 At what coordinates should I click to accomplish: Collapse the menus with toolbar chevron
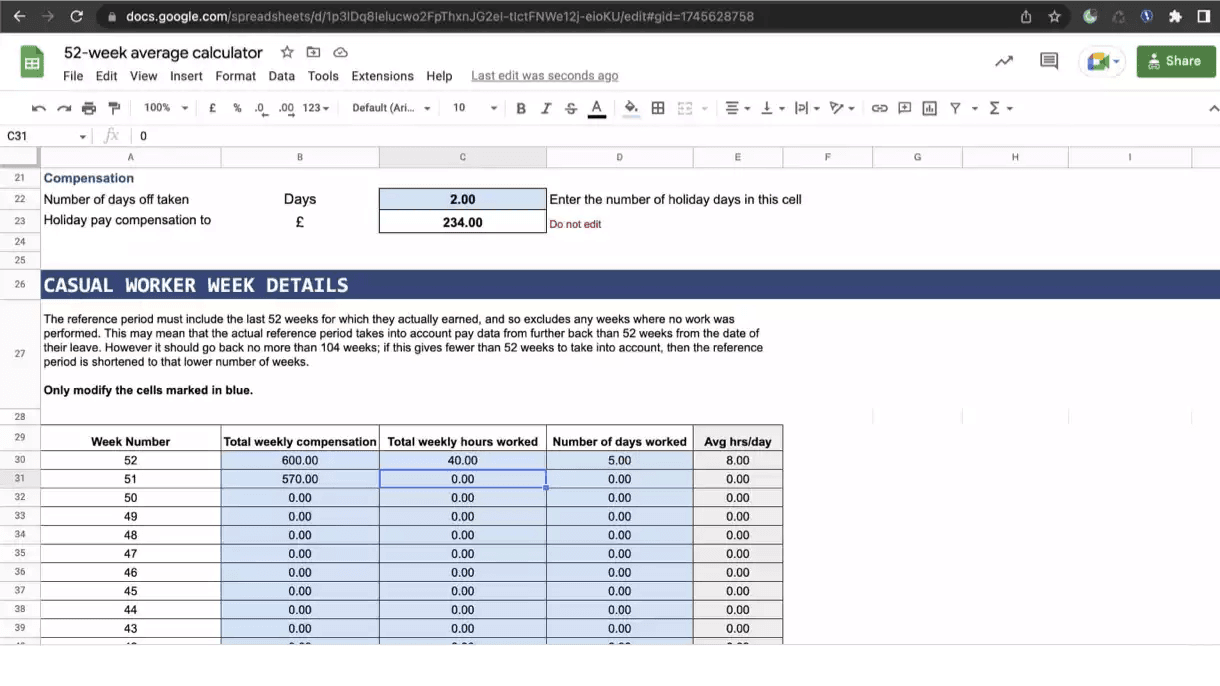pyautogui.click(x=1213, y=108)
